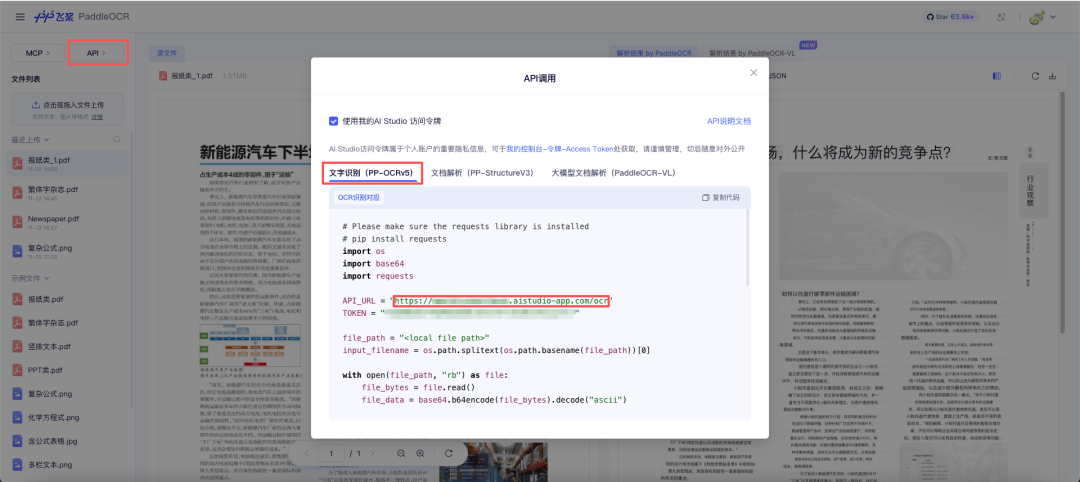Select the 文档解析 (PP-StructureV3) tab
This screenshot has height=482, width=1080.
482,173
